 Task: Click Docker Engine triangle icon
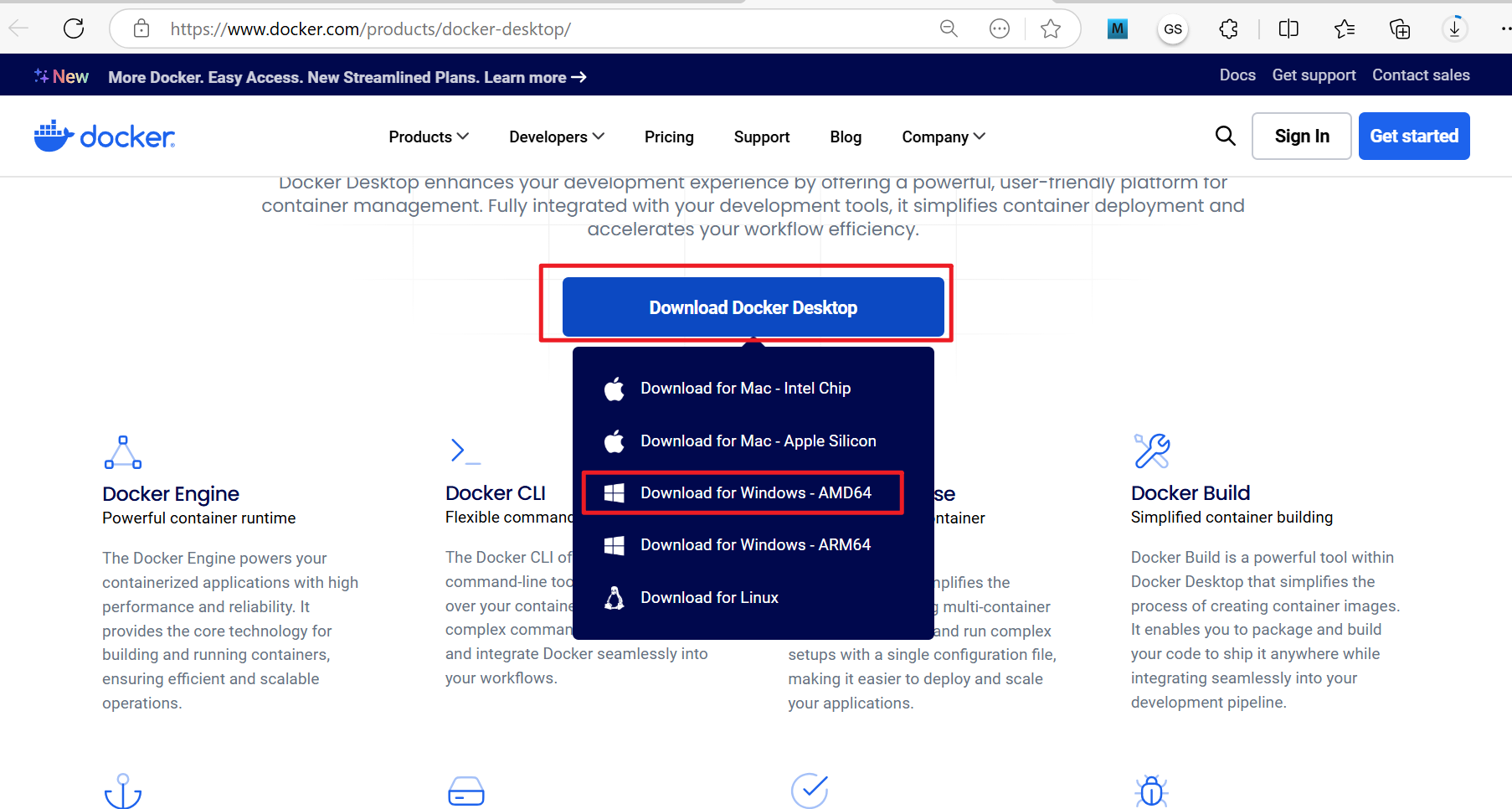pos(123,452)
